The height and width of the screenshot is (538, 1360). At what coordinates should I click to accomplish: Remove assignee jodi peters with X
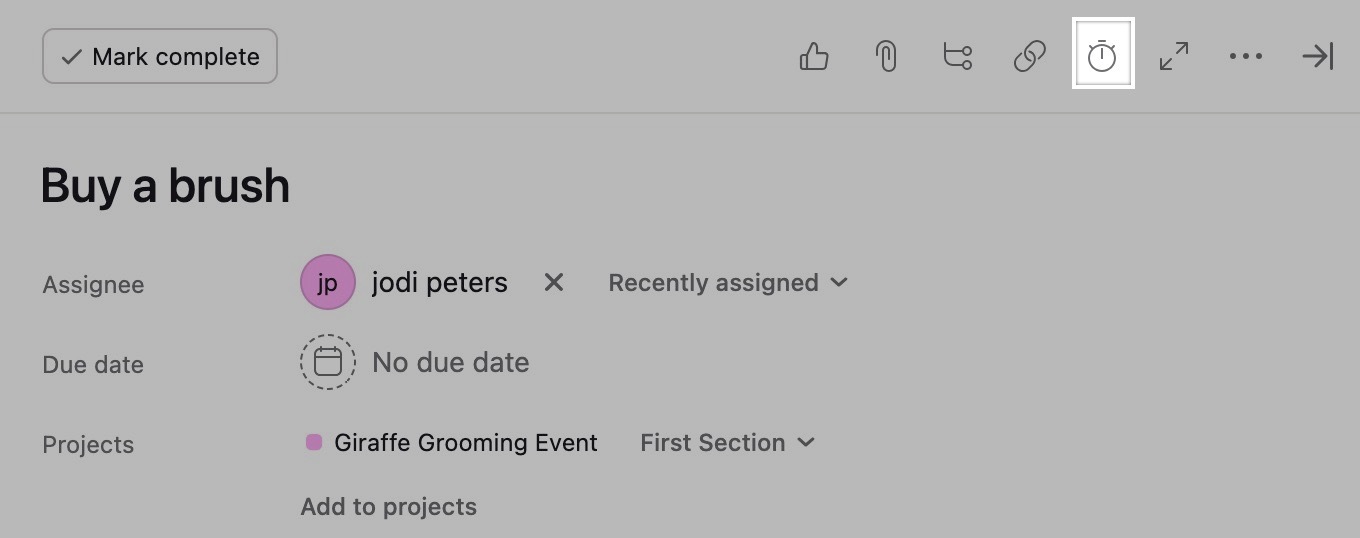pyautogui.click(x=553, y=283)
